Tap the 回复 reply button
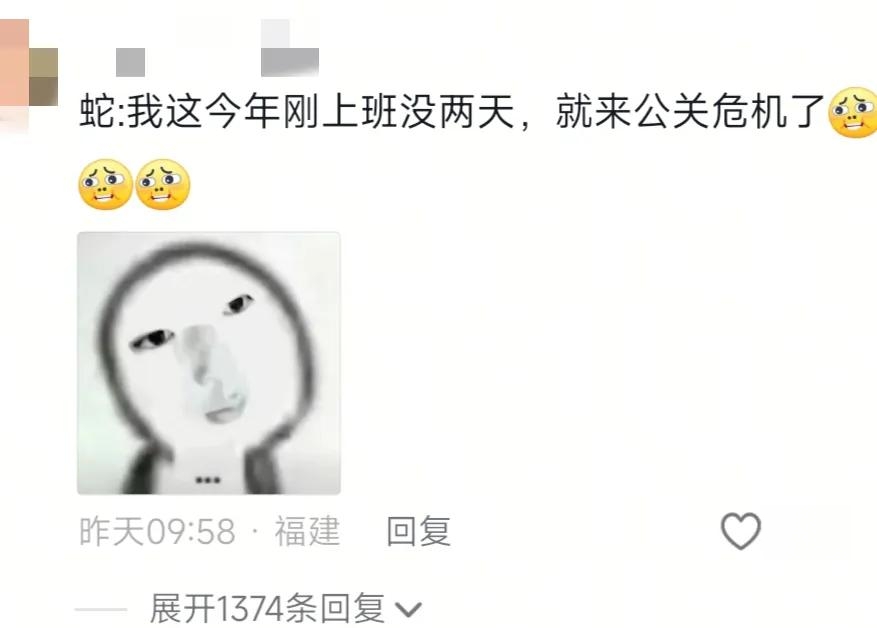 (x=418, y=531)
